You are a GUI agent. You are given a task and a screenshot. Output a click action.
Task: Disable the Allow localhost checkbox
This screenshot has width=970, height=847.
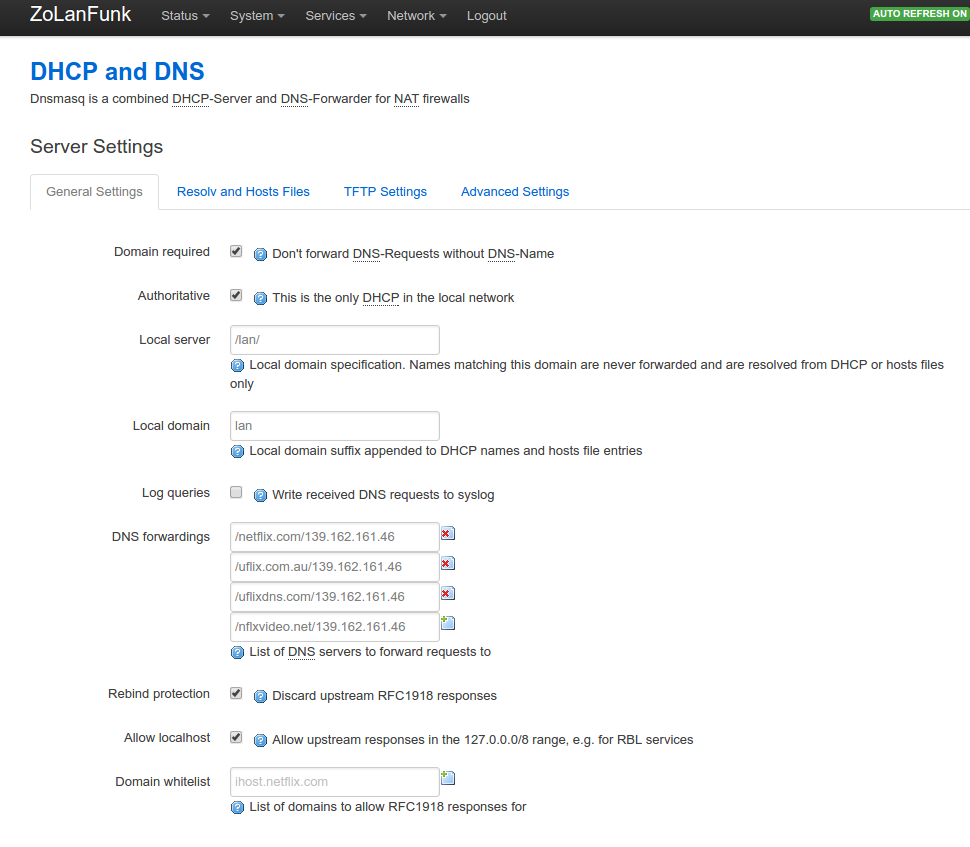(x=236, y=737)
